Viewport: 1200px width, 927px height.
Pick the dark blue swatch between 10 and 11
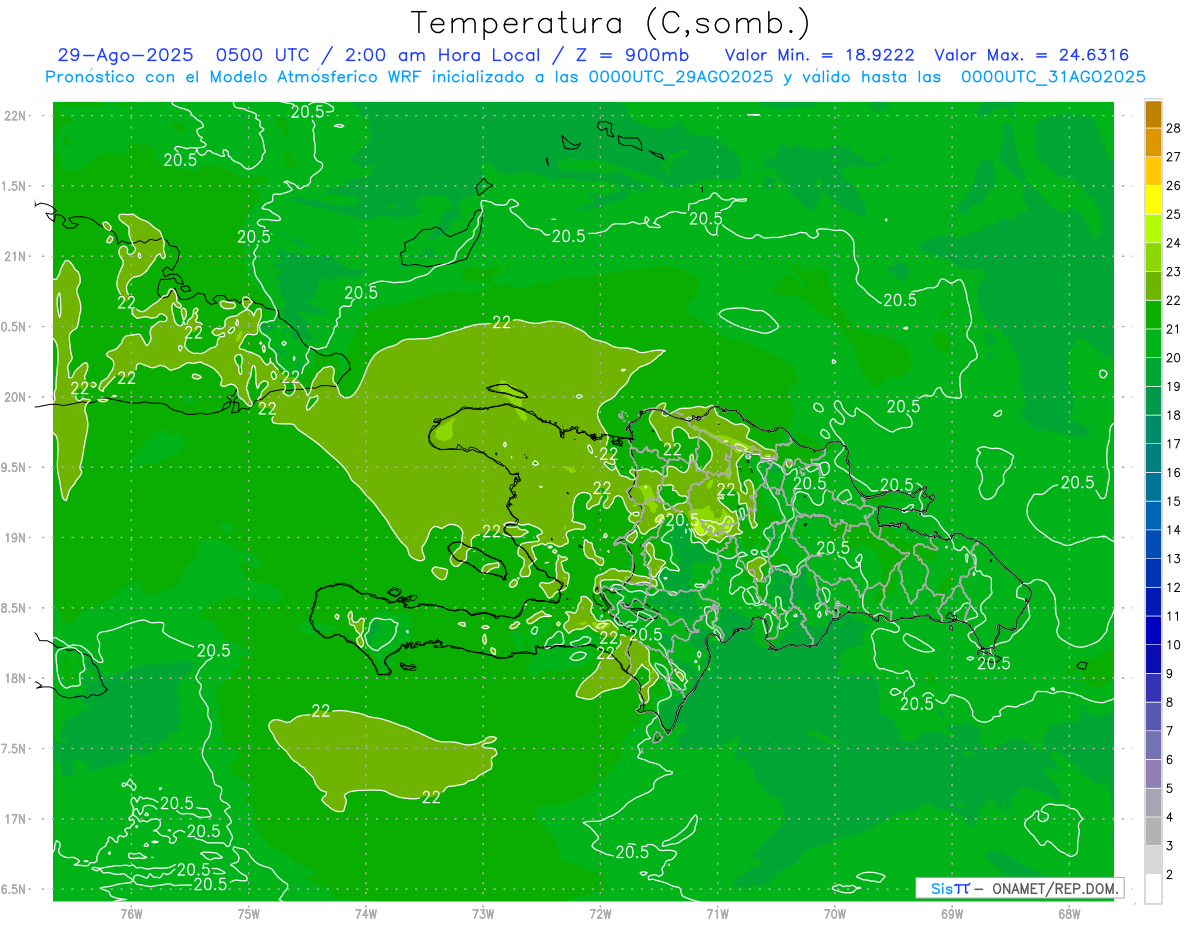[x=1153, y=631]
